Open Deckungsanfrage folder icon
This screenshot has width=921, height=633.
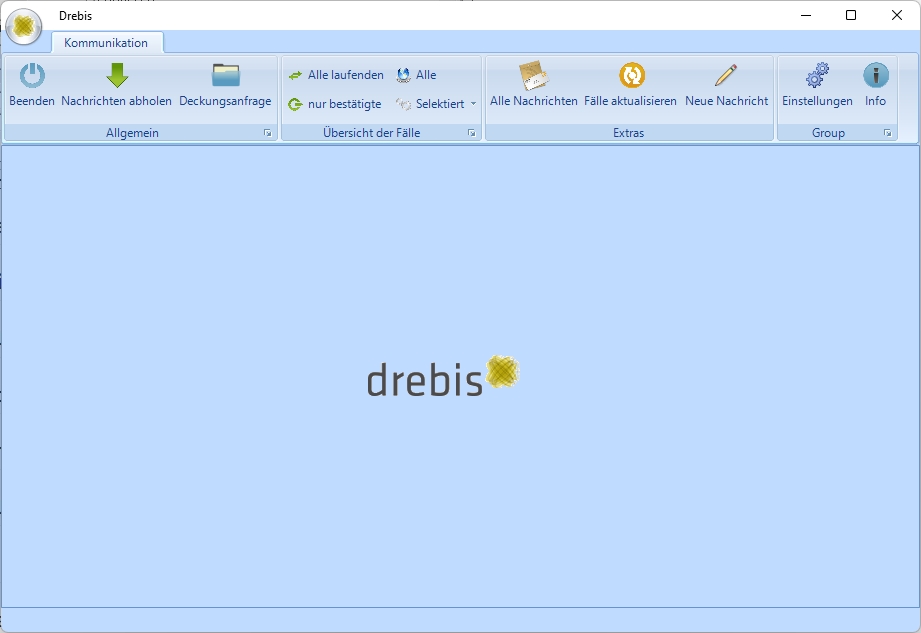tap(226, 76)
